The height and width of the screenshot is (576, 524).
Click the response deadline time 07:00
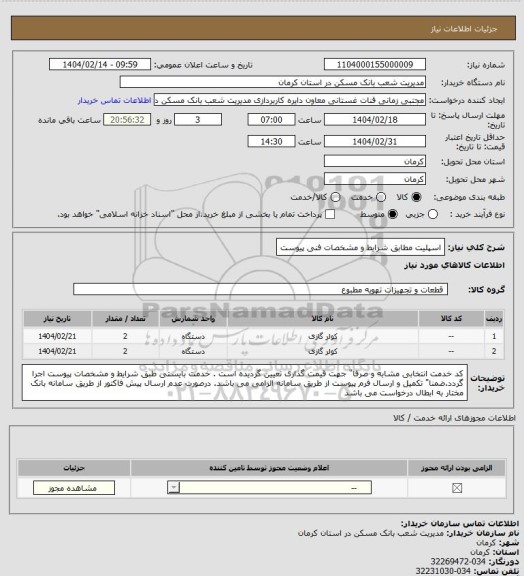click(x=272, y=120)
